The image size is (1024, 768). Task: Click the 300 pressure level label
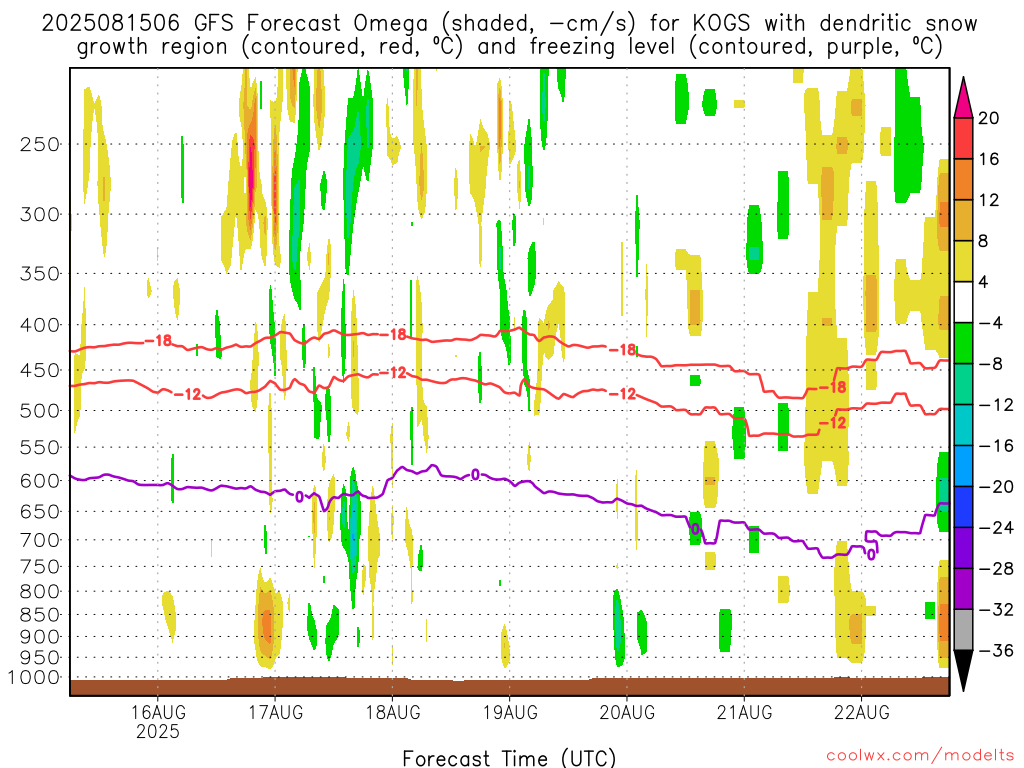[x=40, y=214]
